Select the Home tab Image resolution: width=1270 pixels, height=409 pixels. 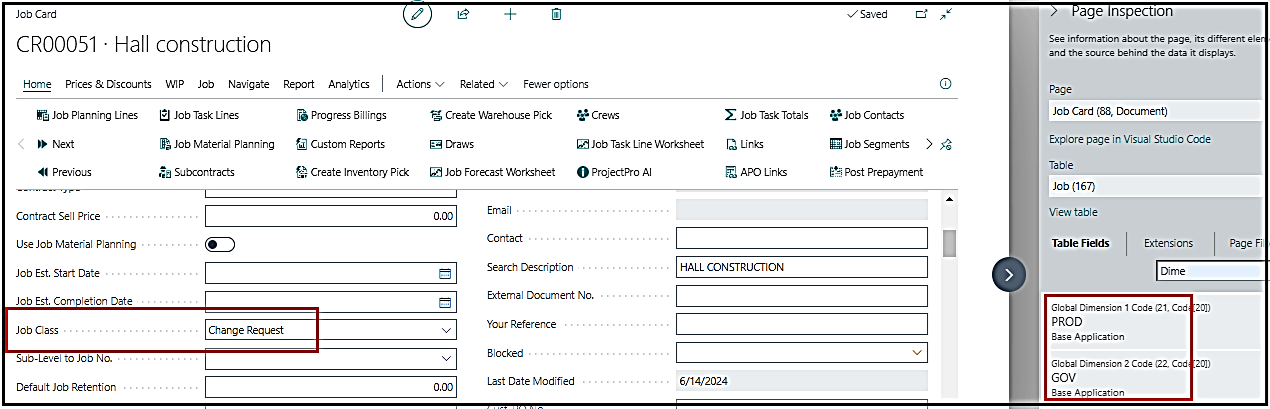pos(37,84)
